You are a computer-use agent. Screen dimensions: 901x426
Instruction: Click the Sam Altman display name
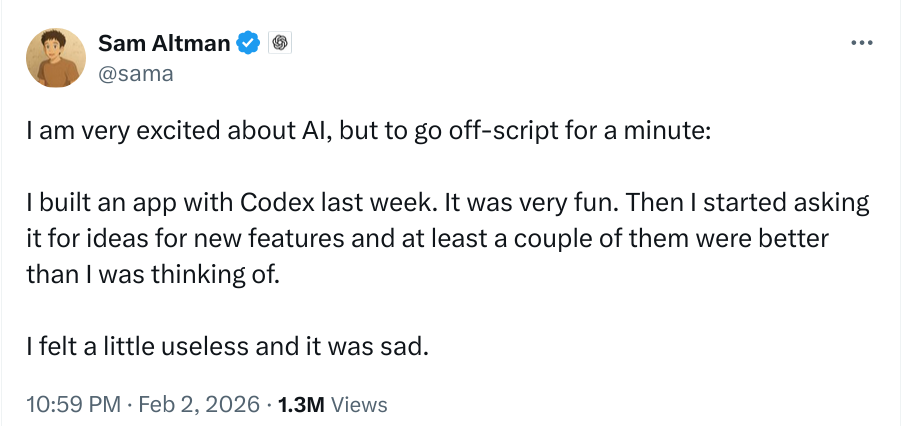point(164,44)
